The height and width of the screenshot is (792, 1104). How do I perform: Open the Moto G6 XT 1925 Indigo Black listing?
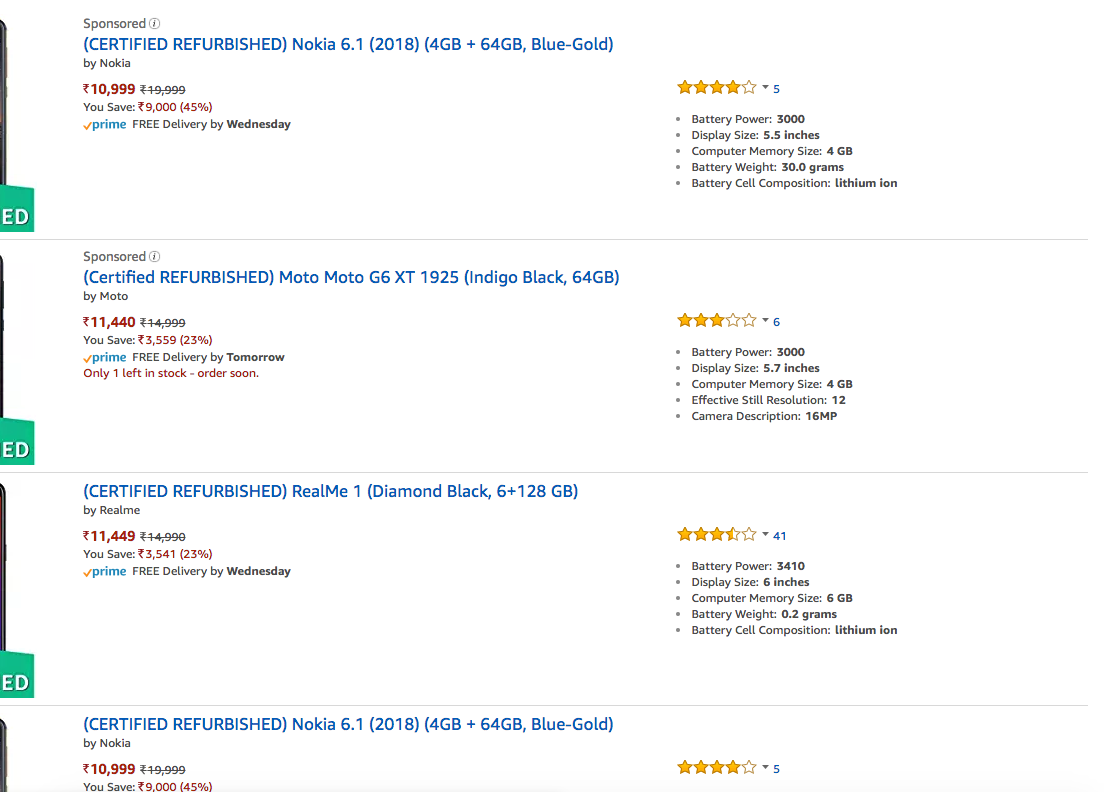tap(351, 277)
